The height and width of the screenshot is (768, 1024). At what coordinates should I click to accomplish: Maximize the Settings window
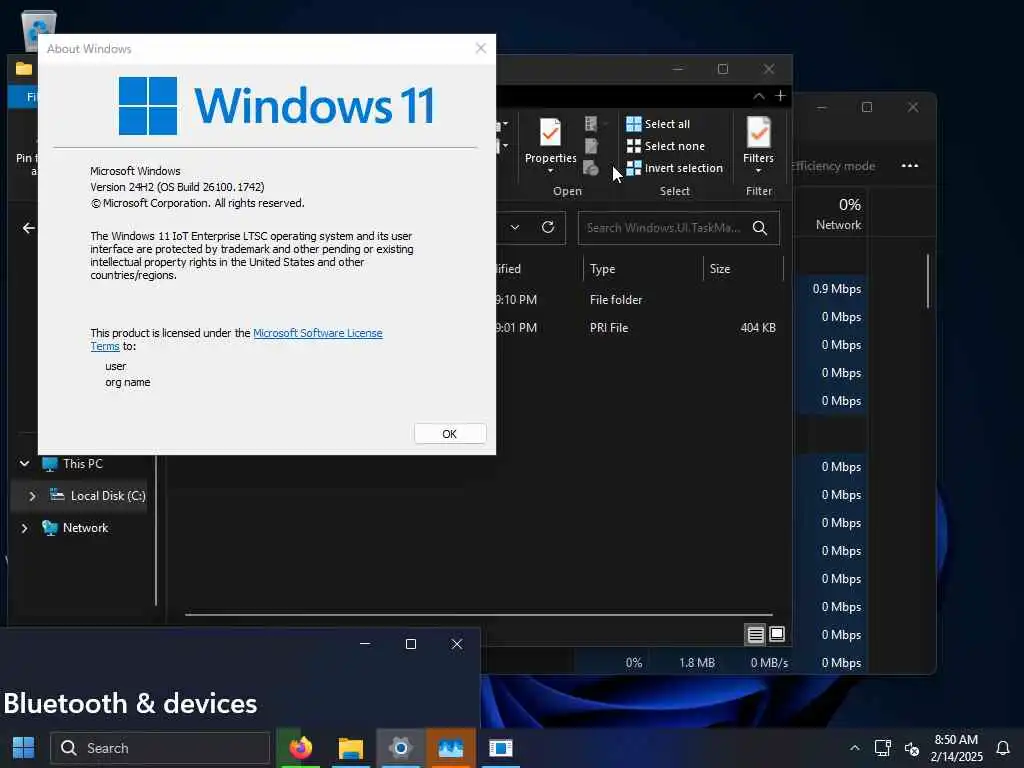point(411,645)
